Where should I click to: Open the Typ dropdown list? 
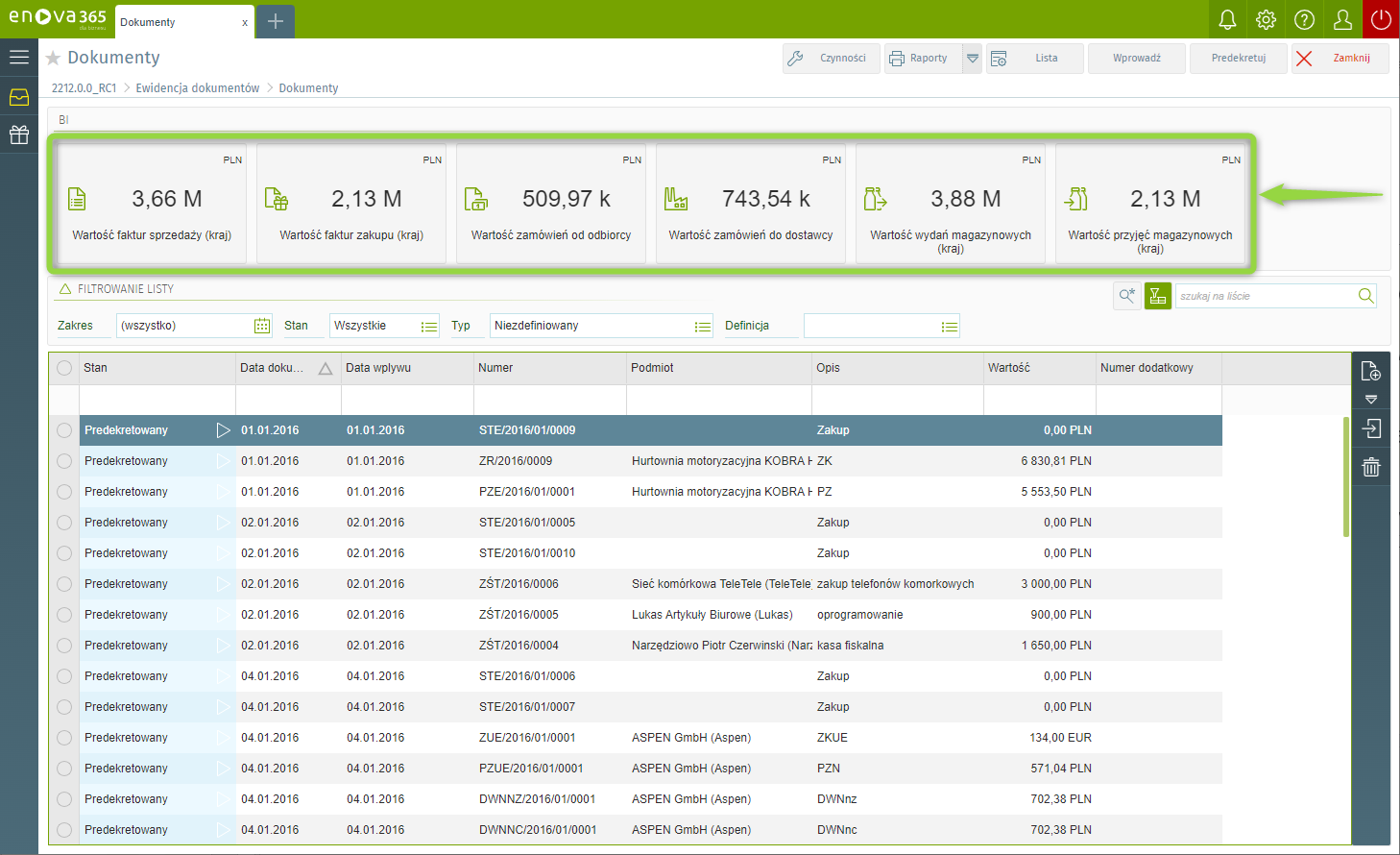[x=703, y=327]
